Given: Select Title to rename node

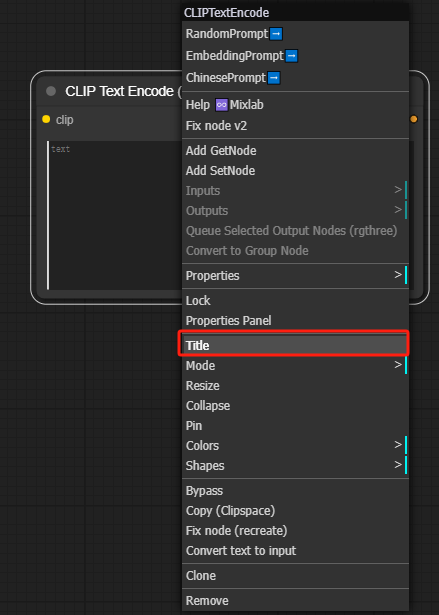Looking at the screenshot, I should [295, 346].
